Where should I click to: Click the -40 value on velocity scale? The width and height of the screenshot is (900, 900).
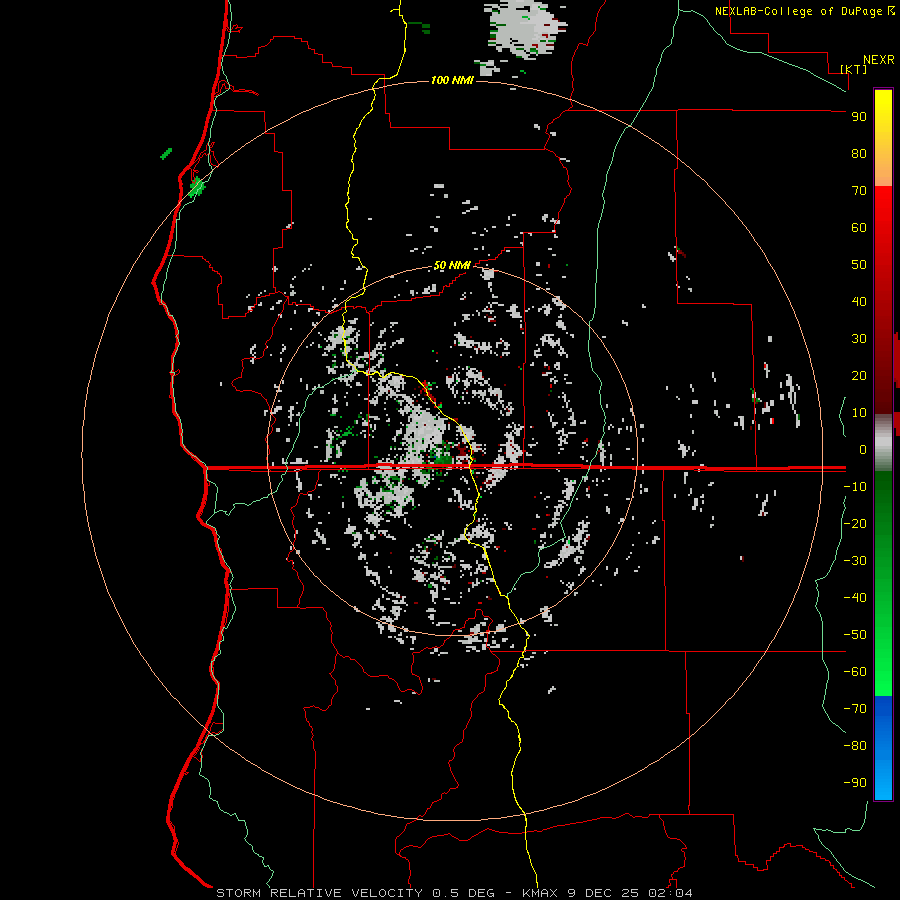(x=855, y=598)
